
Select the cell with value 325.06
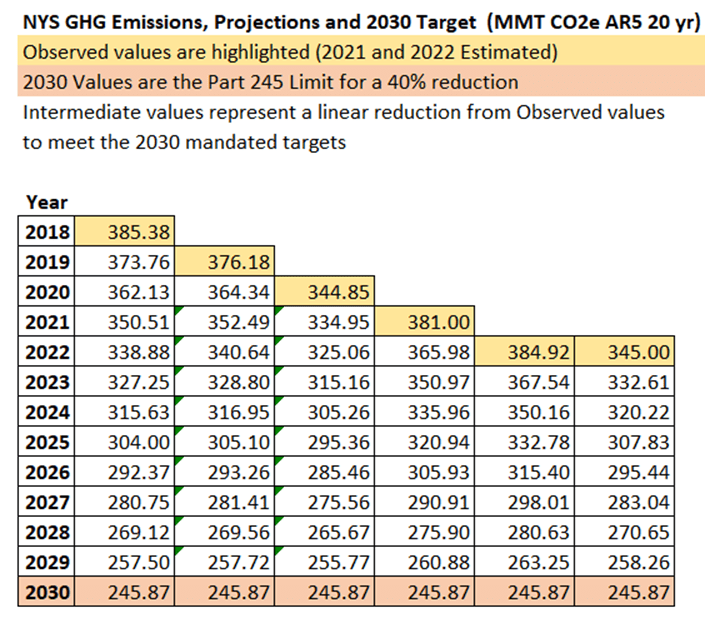[x=324, y=352]
